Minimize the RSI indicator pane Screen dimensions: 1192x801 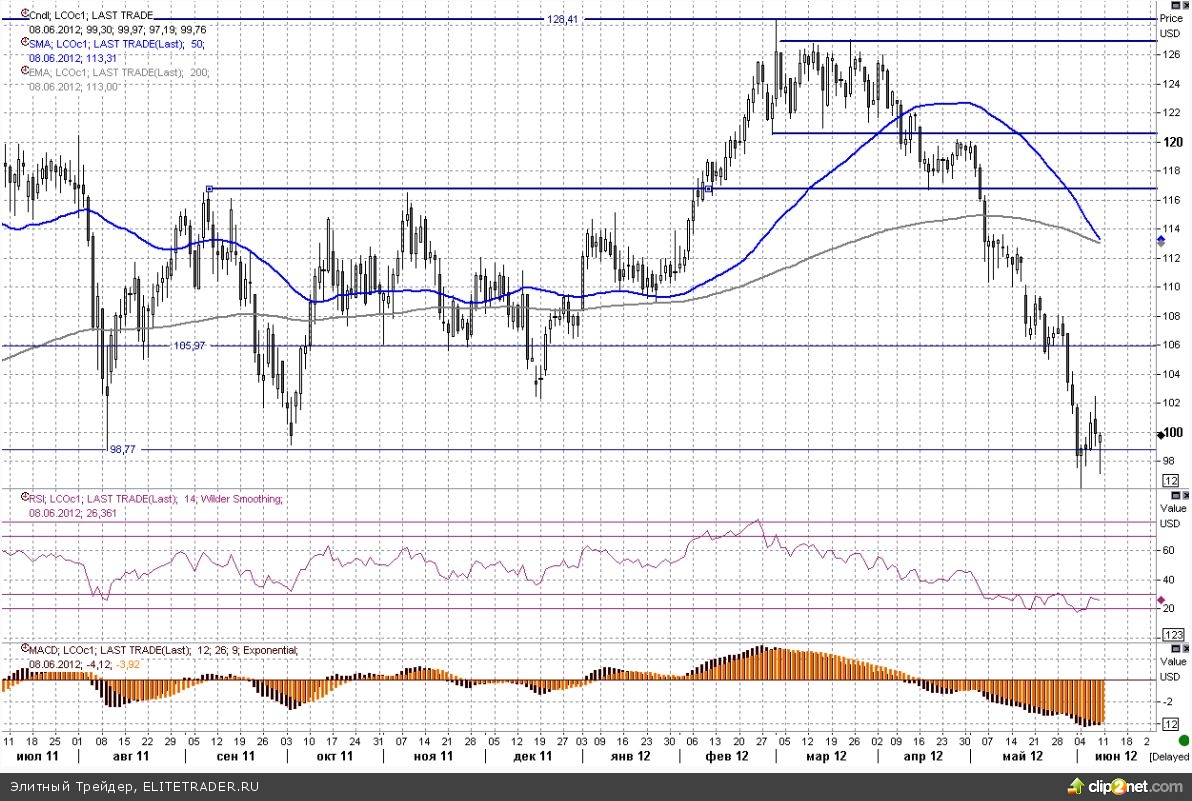(1175, 494)
